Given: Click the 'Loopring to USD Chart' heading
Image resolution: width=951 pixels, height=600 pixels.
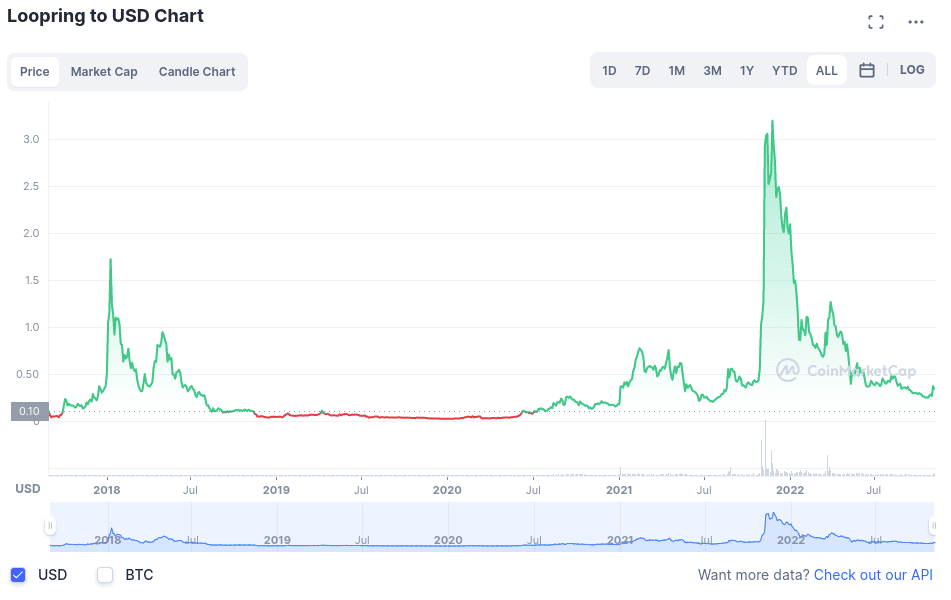Looking at the screenshot, I should tap(106, 16).
